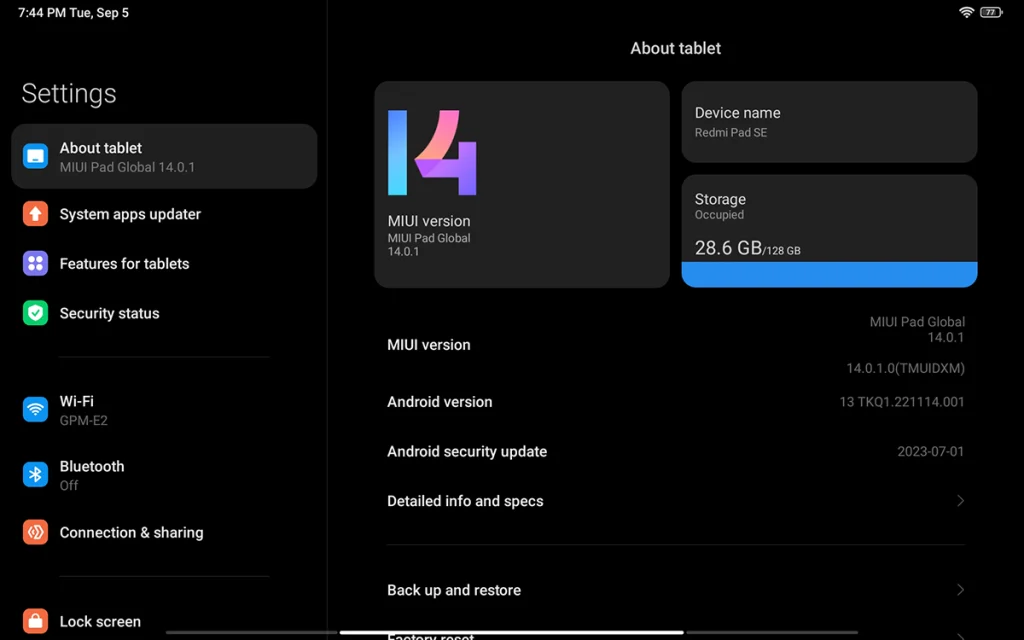Open Connection & sharing settings
The image size is (1024, 640).
click(x=164, y=532)
